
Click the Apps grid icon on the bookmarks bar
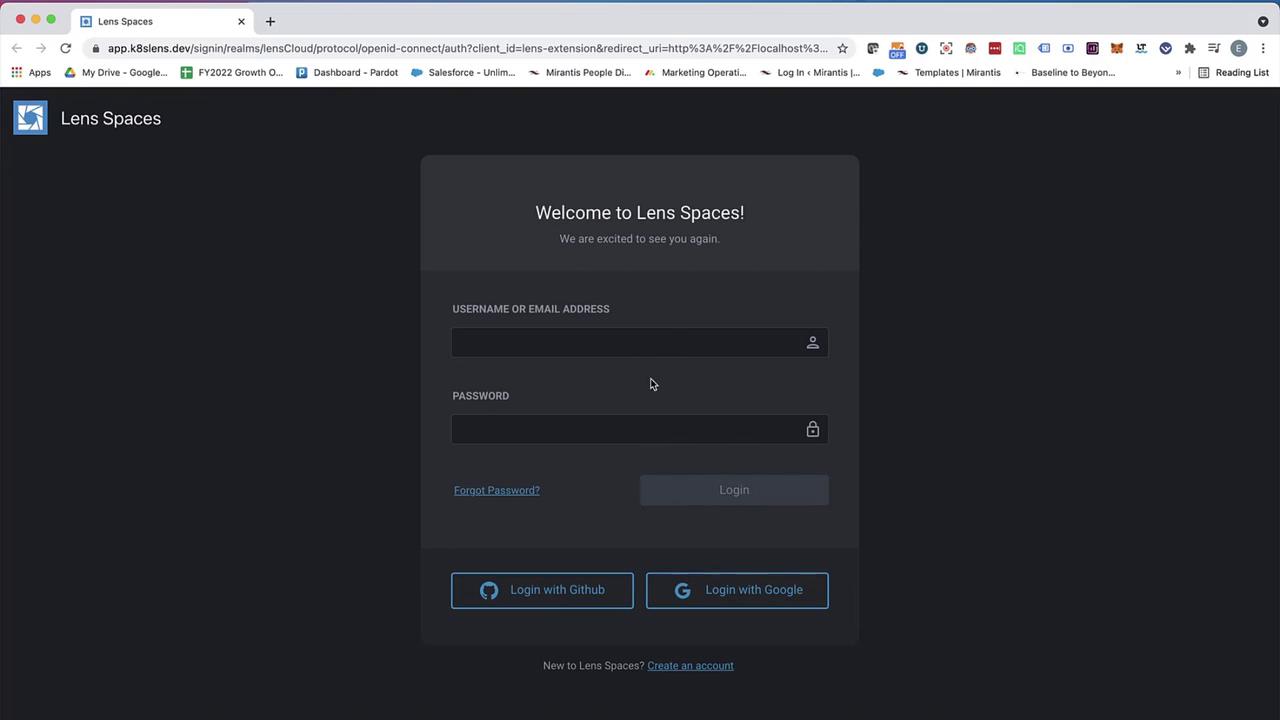pyautogui.click(x=17, y=72)
